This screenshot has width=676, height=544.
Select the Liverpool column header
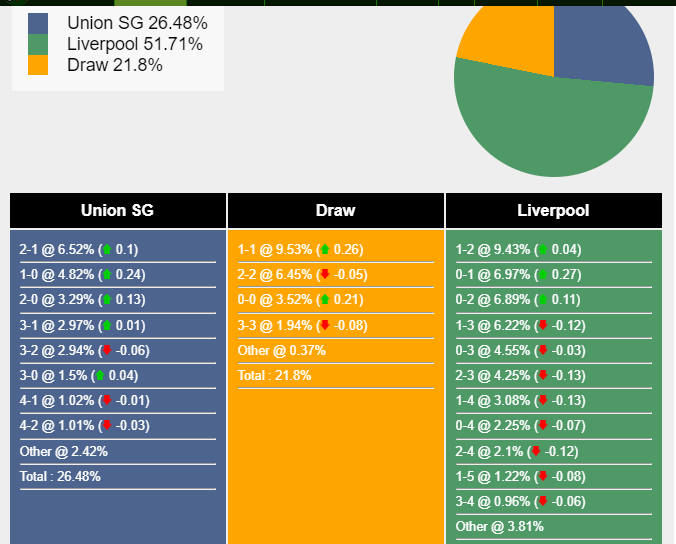coord(553,211)
